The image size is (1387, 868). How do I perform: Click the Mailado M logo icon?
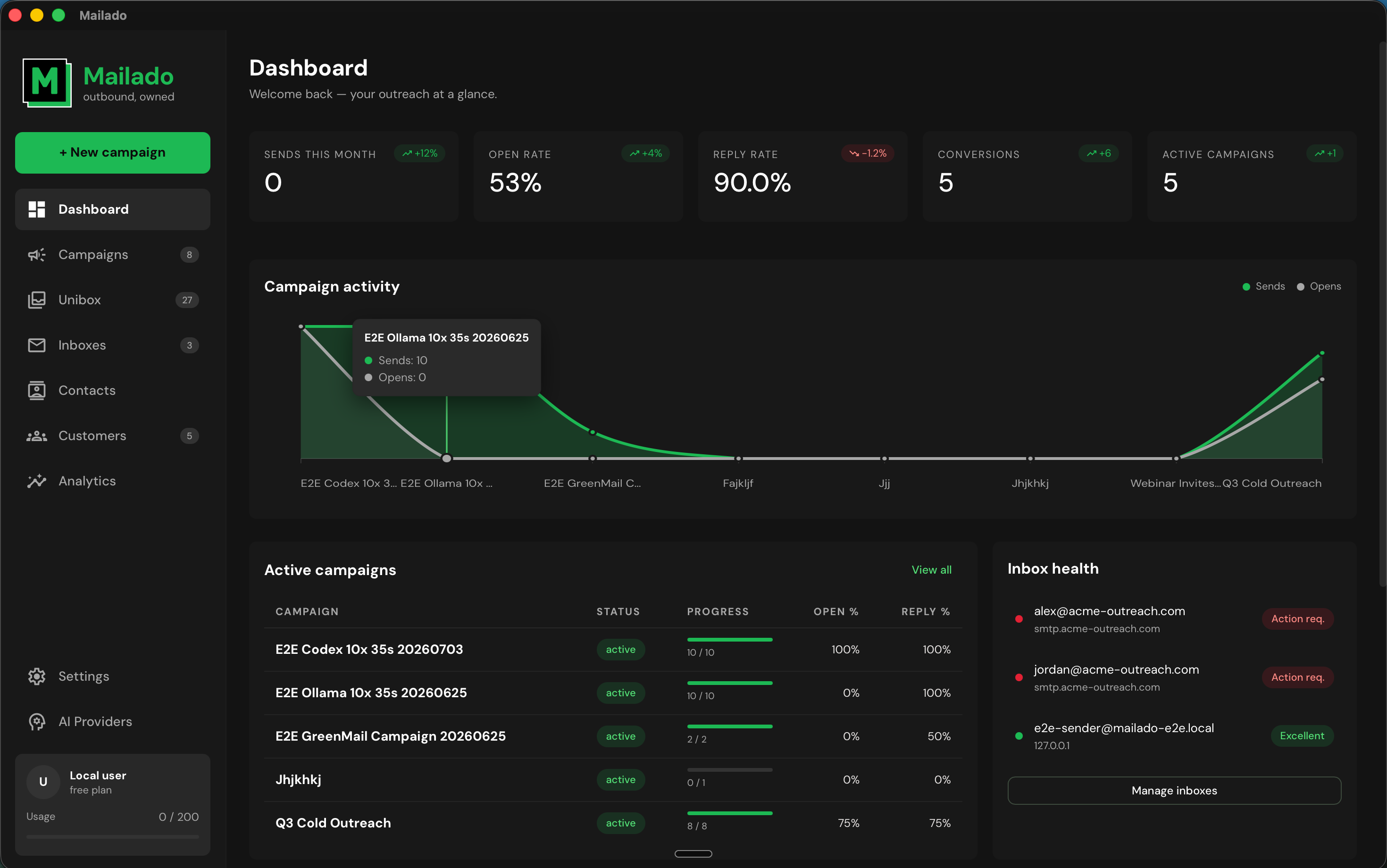pos(47,83)
